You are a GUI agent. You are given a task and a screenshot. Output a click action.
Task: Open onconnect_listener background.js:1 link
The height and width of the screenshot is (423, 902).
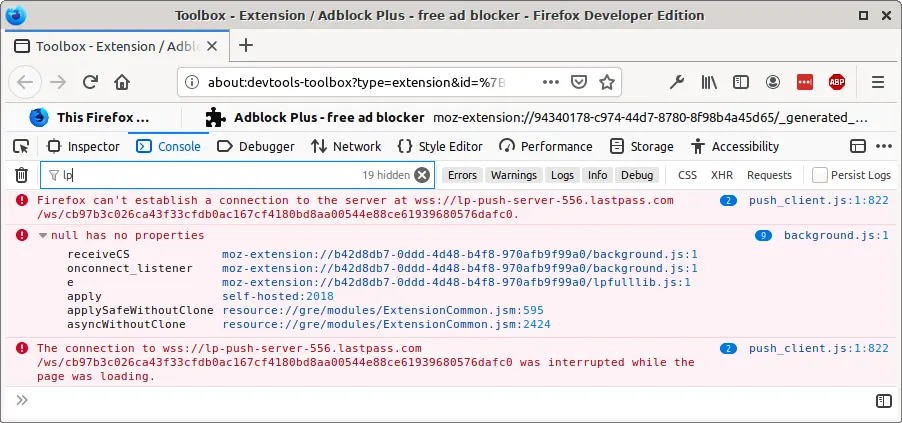pyautogui.click(x=460, y=268)
